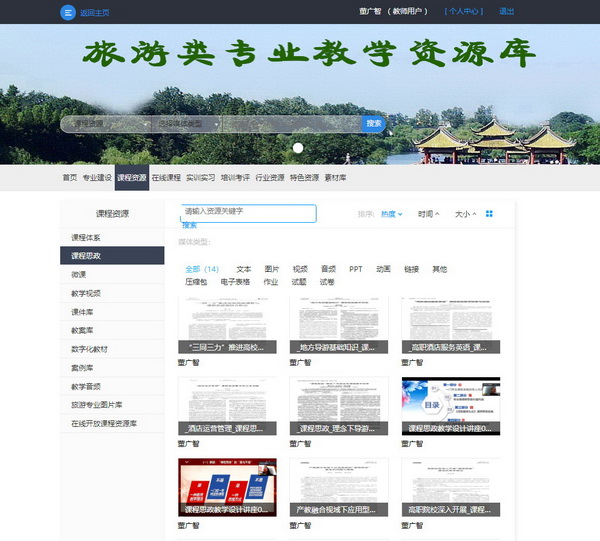Sort resources by 时间
This screenshot has width=600, height=541.
pos(429,214)
